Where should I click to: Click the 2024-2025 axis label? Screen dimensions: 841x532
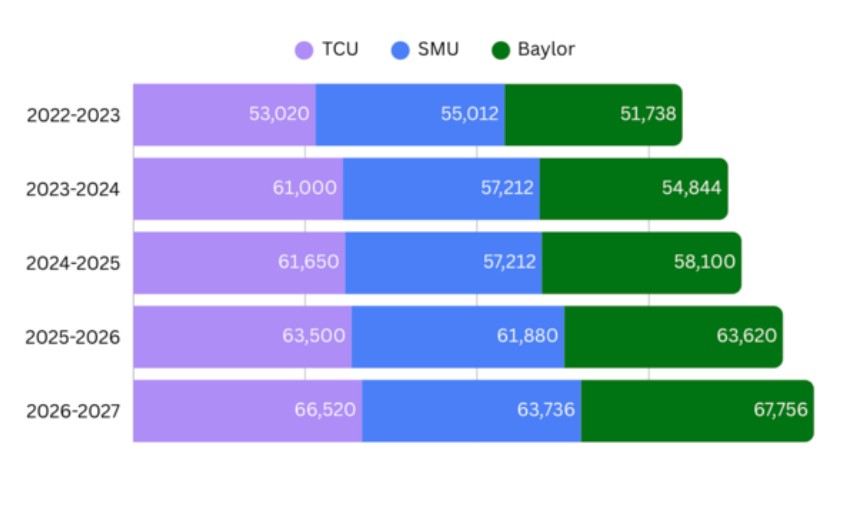(73, 263)
